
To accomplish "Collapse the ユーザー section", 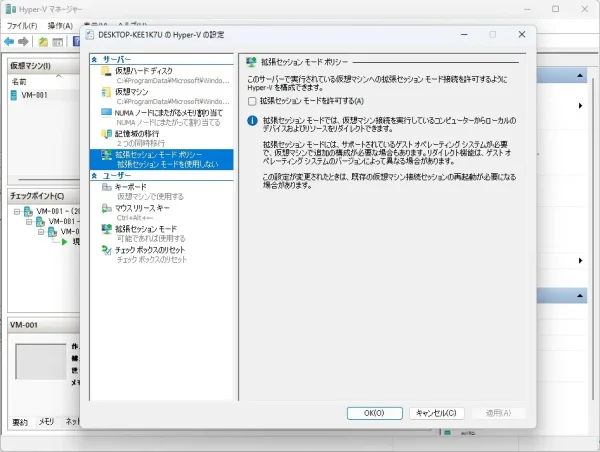I will click(94, 176).
